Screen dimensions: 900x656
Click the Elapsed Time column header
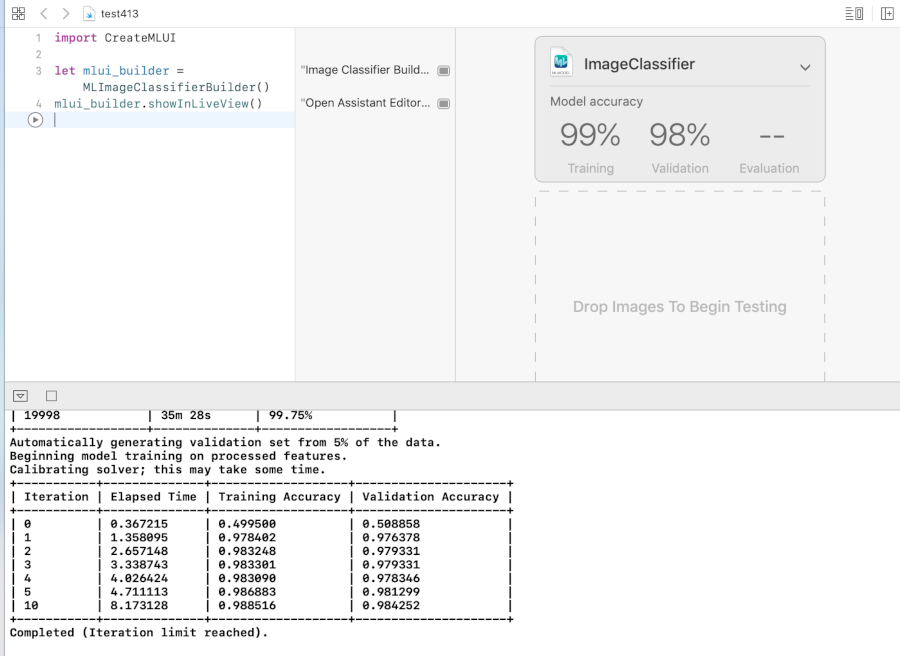coord(153,497)
